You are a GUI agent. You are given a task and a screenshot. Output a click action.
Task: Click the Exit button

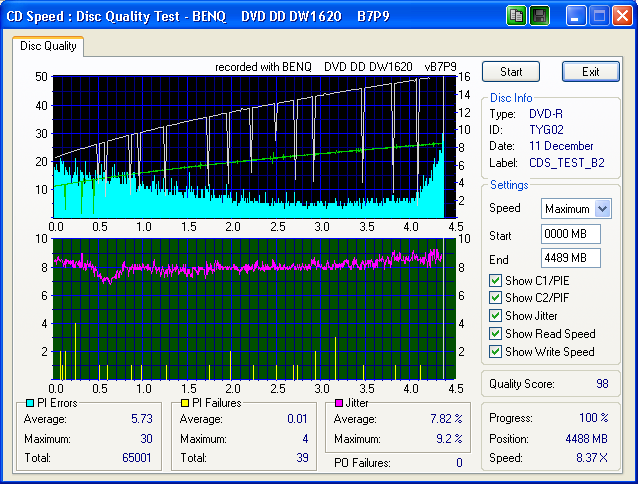tap(590, 72)
